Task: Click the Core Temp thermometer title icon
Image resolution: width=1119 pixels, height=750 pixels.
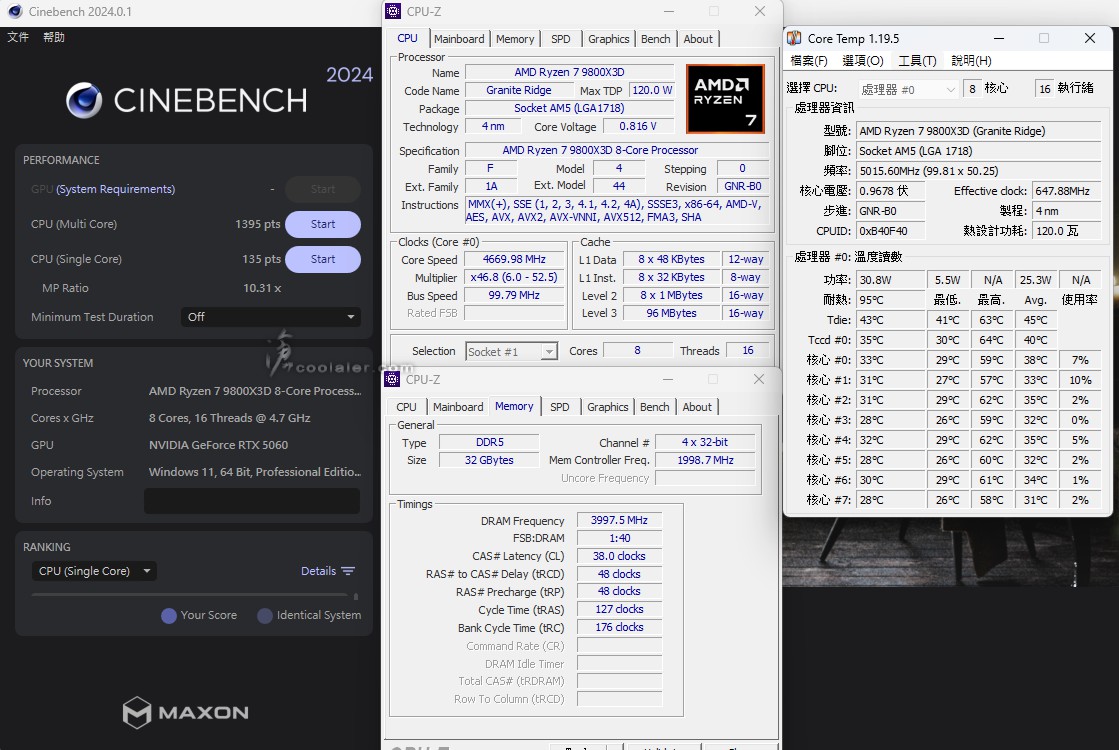Action: (794, 38)
